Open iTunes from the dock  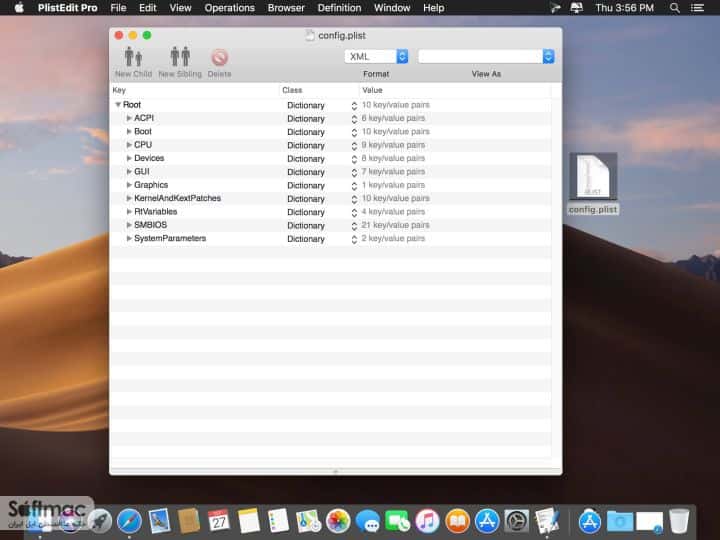427,521
